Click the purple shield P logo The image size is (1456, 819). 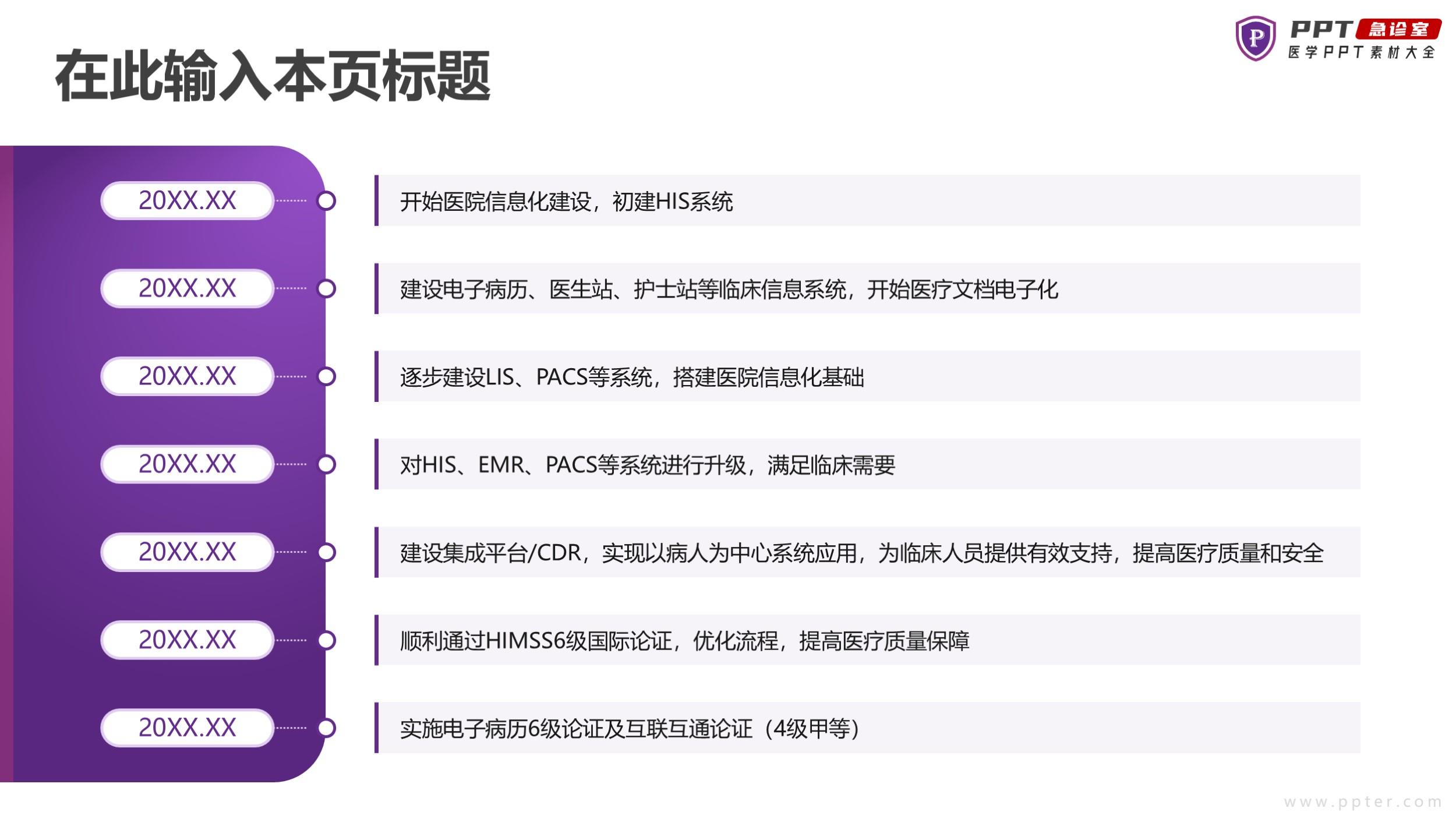pyautogui.click(x=1255, y=38)
